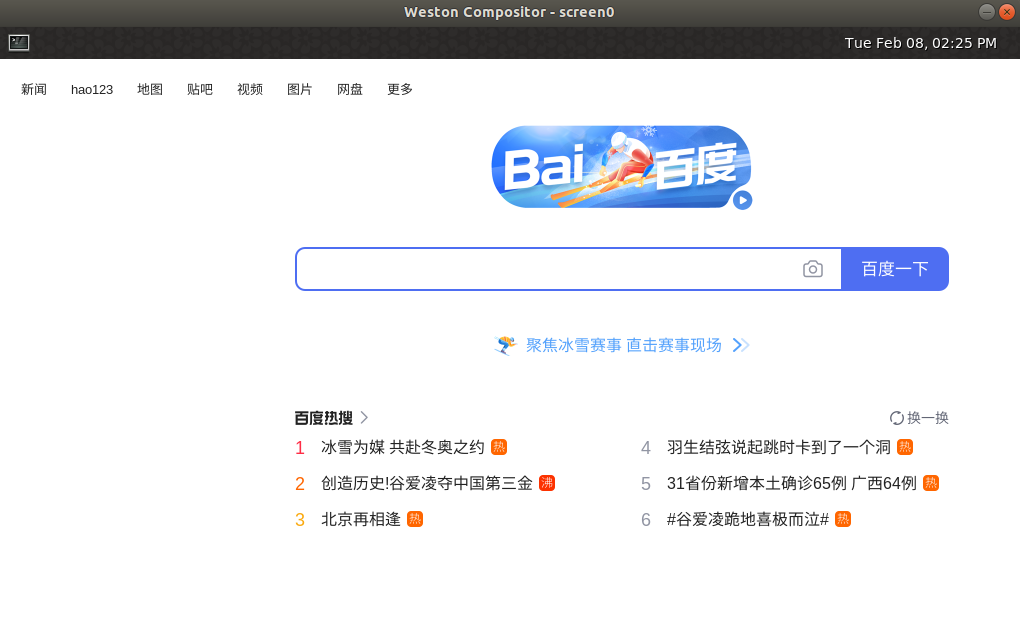Click rank number 3 in hot search

300,520
